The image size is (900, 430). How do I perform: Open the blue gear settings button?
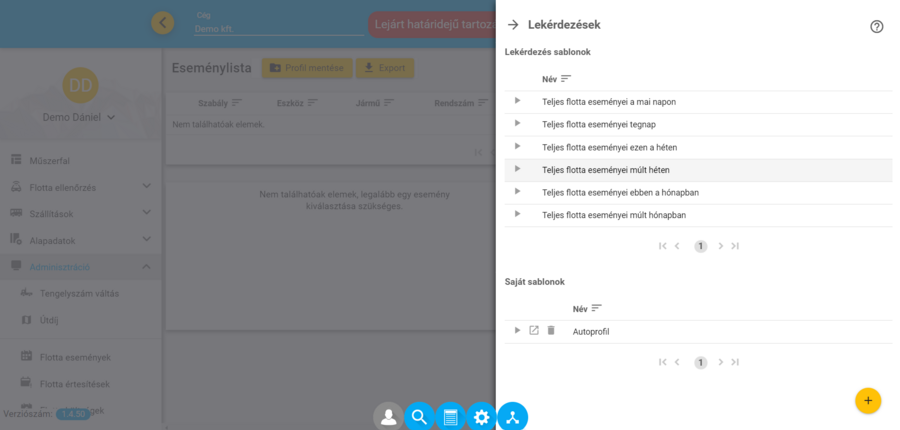tap(481, 417)
